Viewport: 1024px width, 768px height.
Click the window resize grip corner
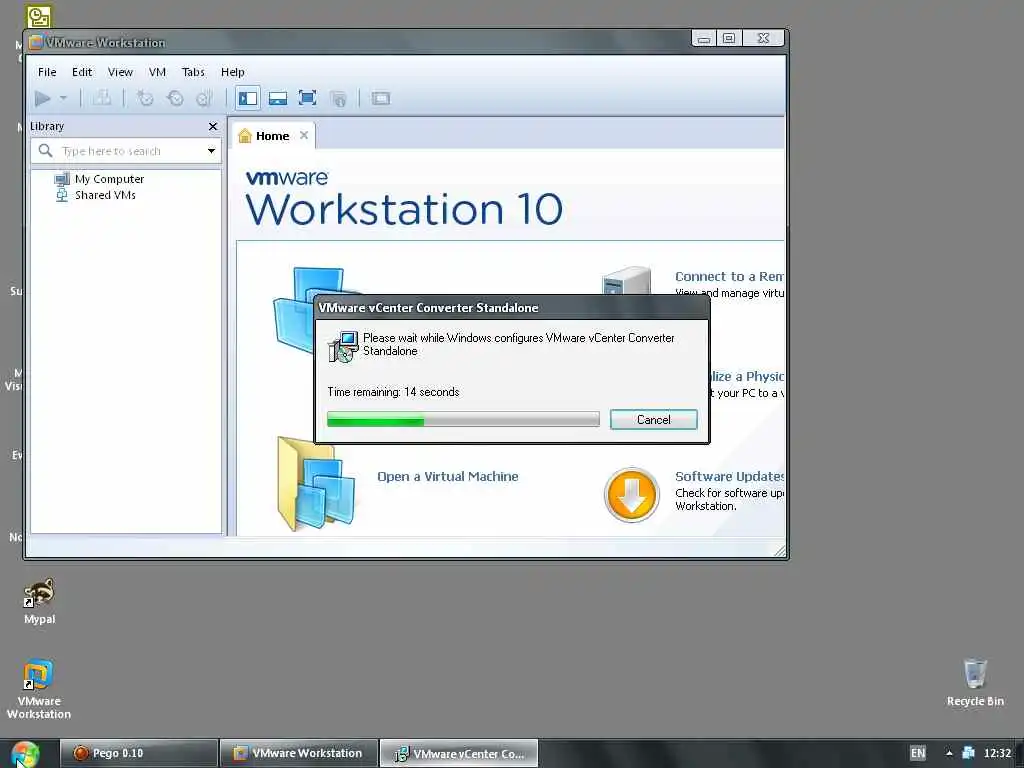tap(779, 551)
